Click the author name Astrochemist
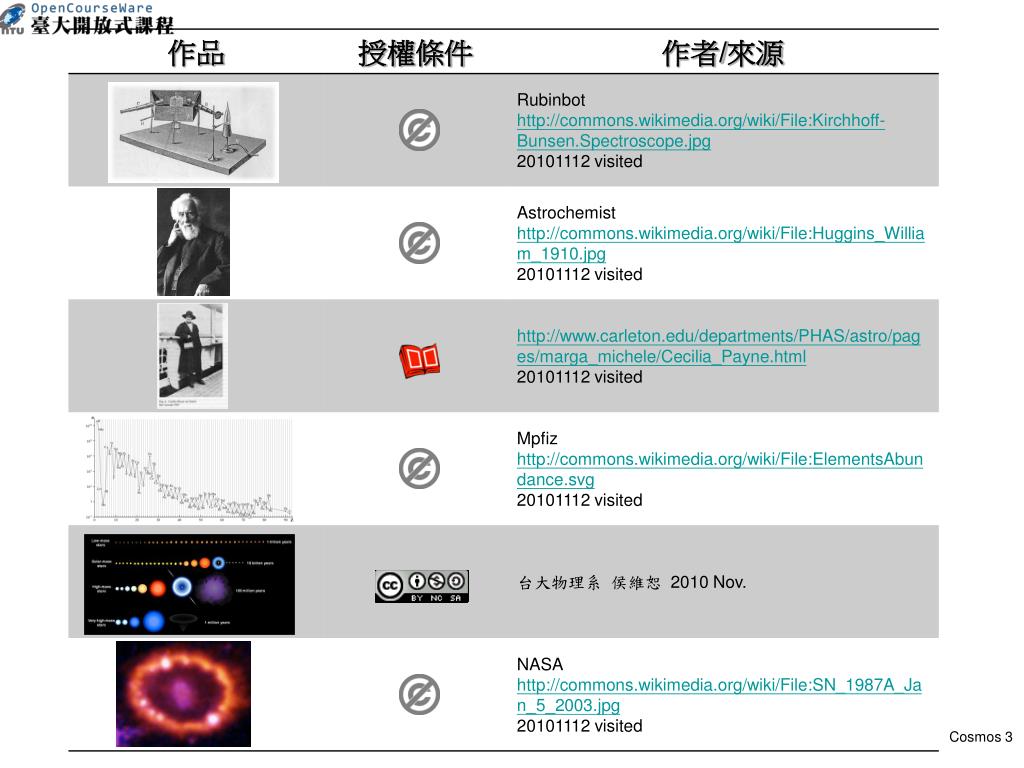The width and height of the screenshot is (1024, 768). point(566,213)
